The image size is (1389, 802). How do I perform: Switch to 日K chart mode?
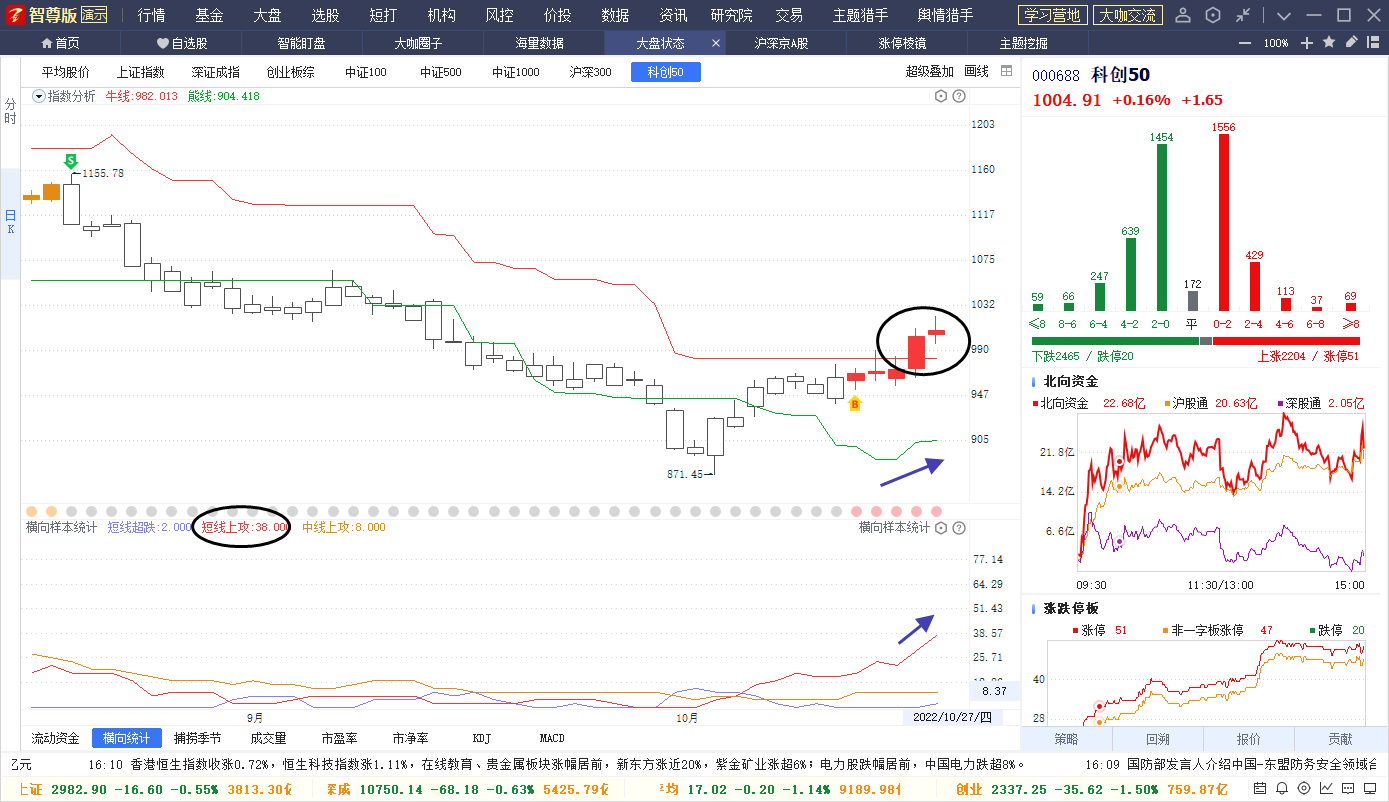click(10, 222)
